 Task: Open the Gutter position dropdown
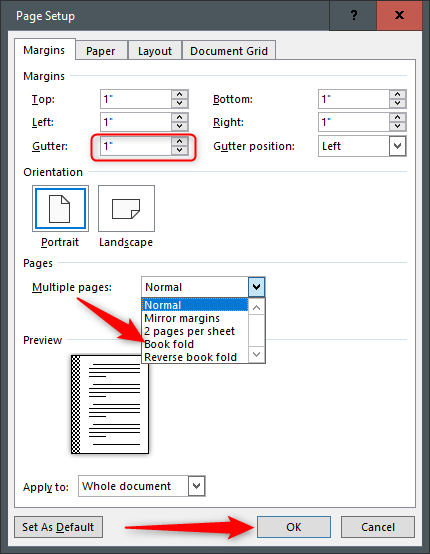point(397,146)
